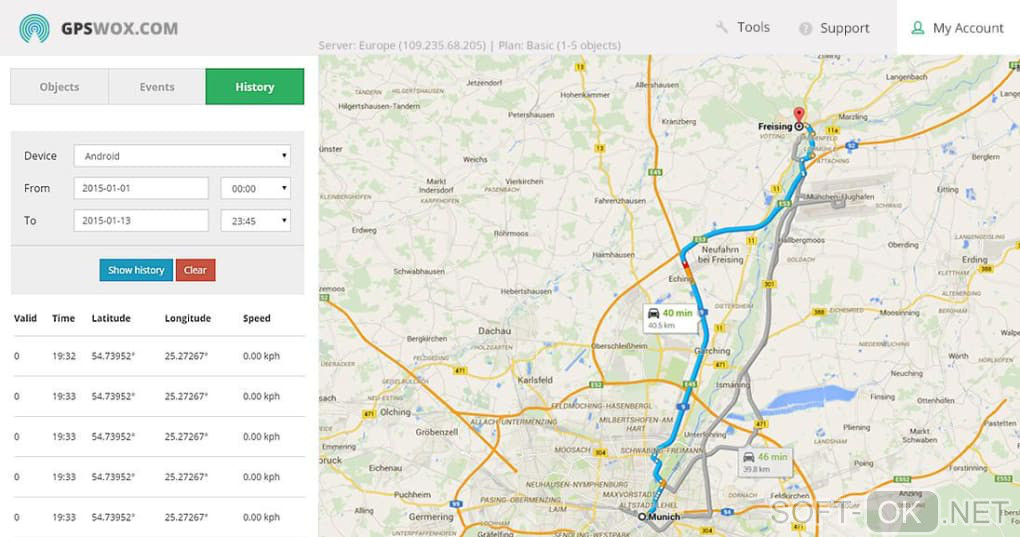
Task: Expand the Device dropdown showing Android
Action: click(182, 156)
